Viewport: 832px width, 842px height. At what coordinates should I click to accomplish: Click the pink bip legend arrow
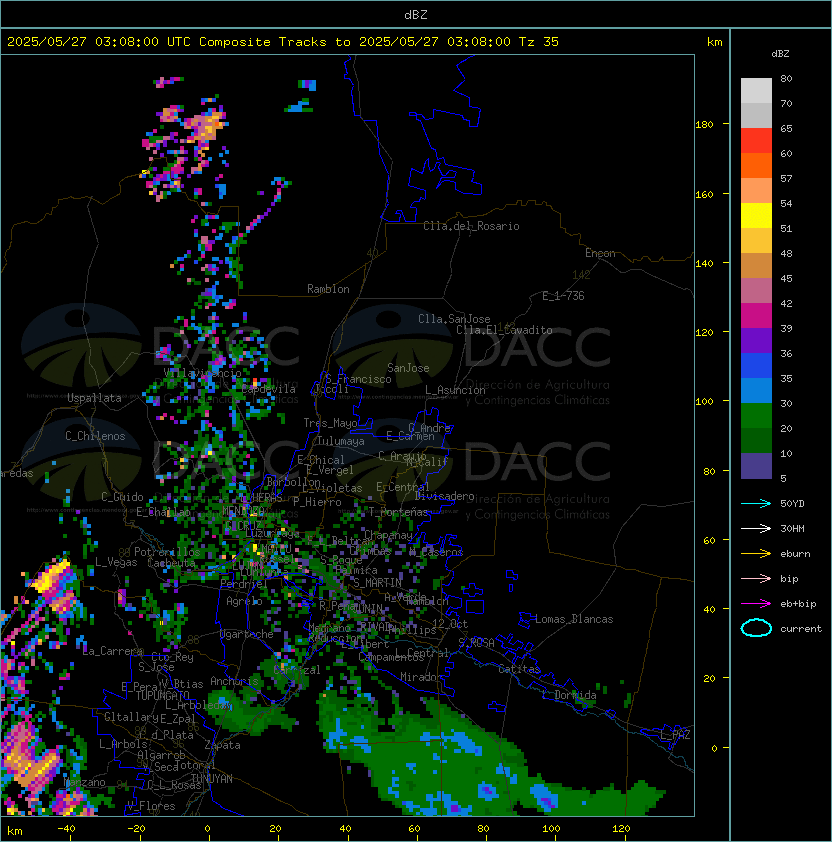(x=756, y=578)
